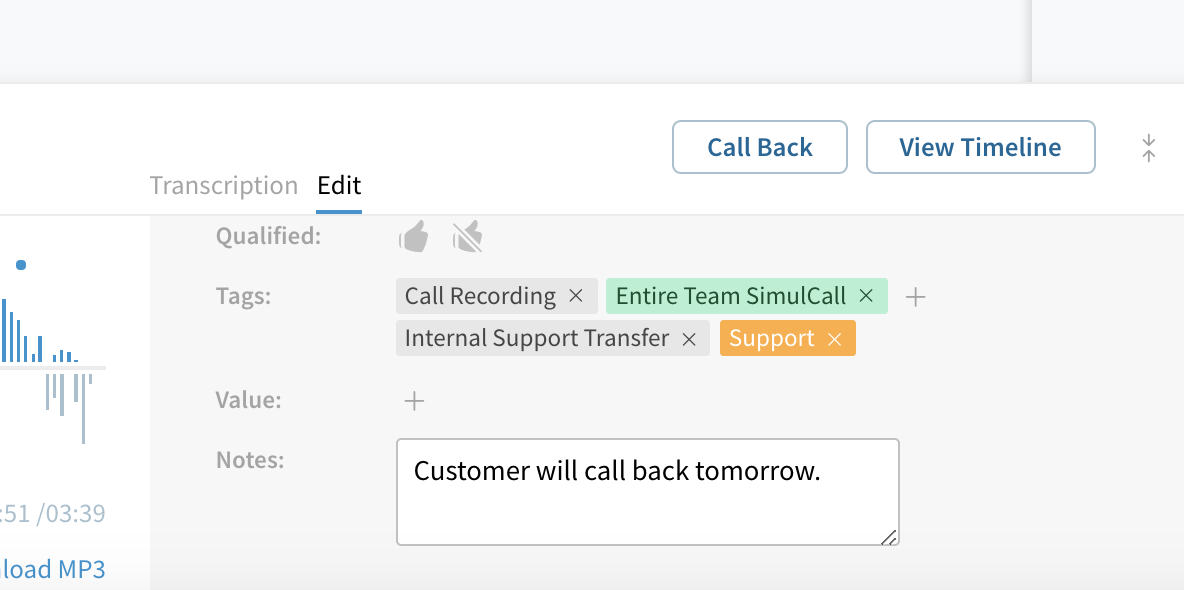Select the Support tag label
This screenshot has height=590, width=1184.
point(771,338)
